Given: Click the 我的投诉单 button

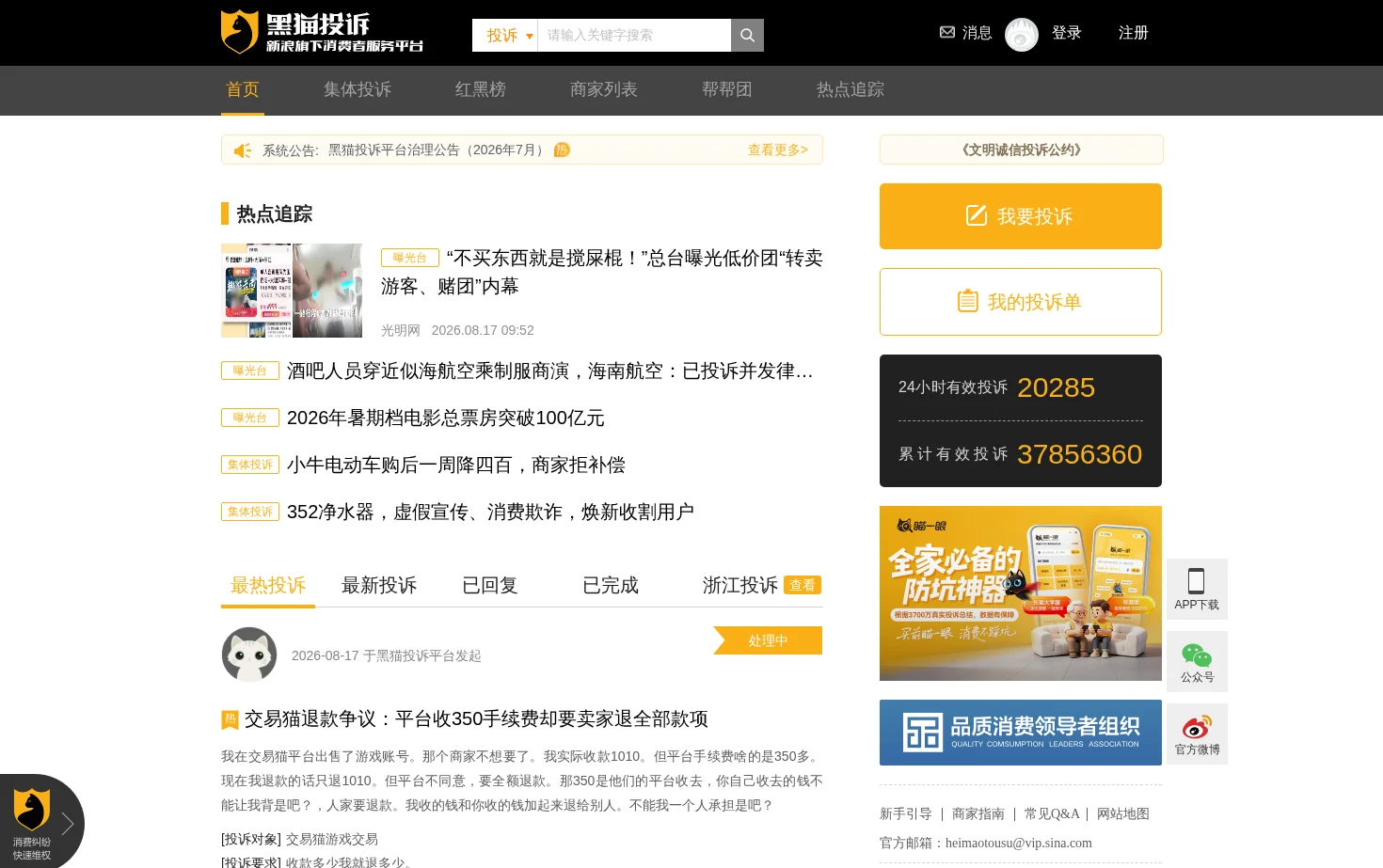Looking at the screenshot, I should tap(1021, 302).
